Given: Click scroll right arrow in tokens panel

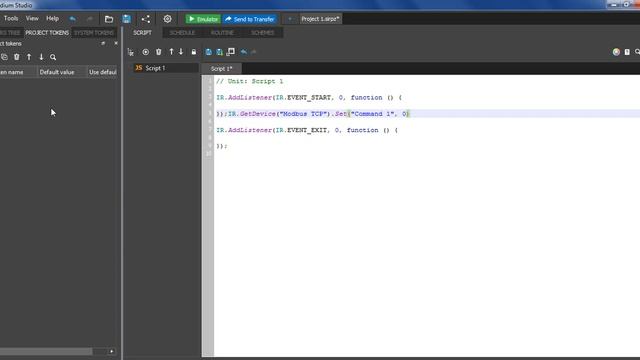Looking at the screenshot, I should 111,351.
